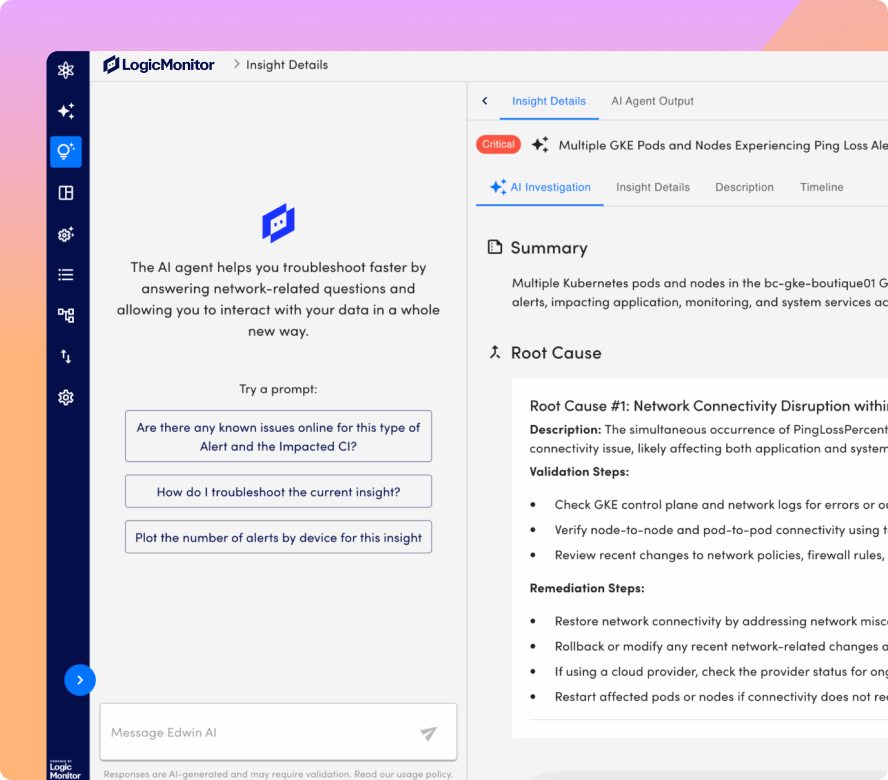Select the AI Investigation sub-tab
The height and width of the screenshot is (780, 888).
tap(540, 187)
